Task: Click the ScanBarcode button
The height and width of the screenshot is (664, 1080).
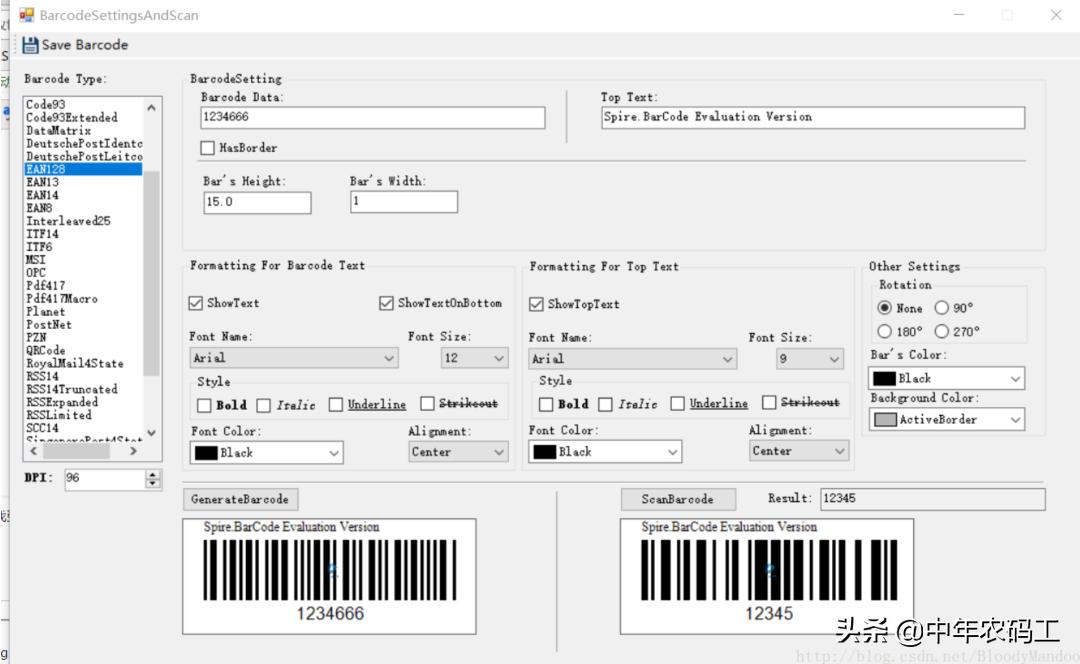Action: (678, 499)
